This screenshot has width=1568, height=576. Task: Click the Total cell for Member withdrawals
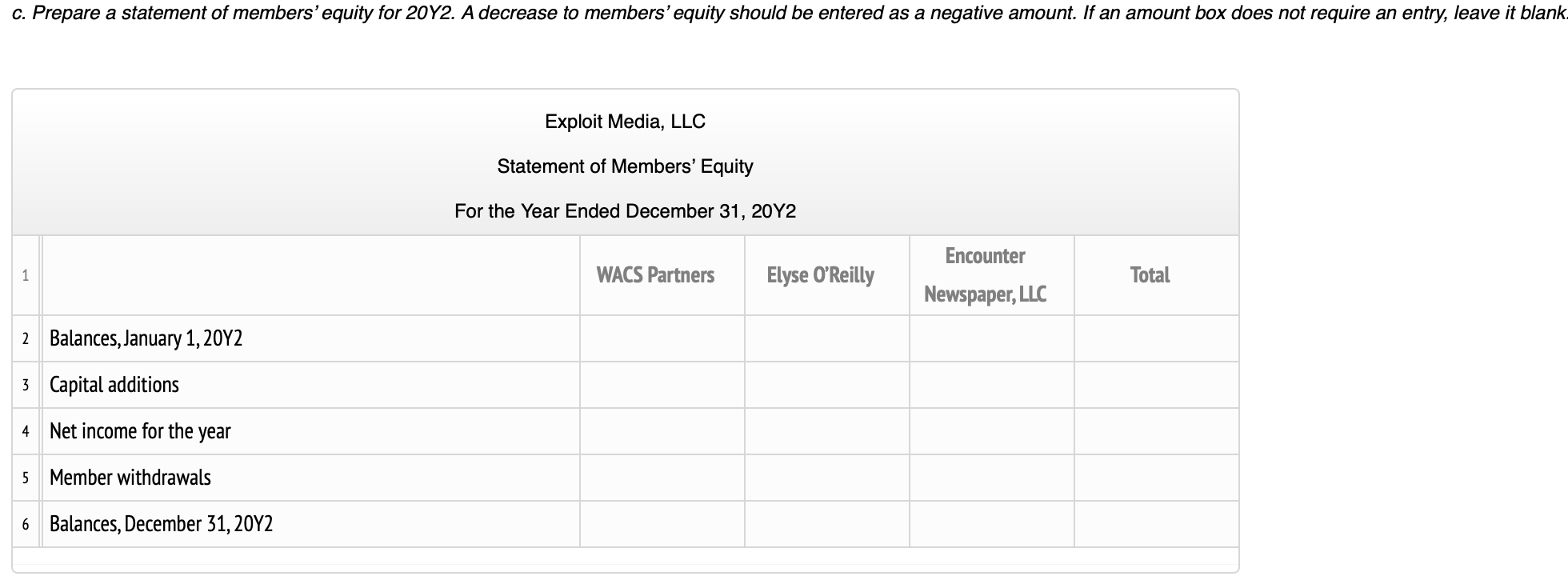click(1156, 478)
